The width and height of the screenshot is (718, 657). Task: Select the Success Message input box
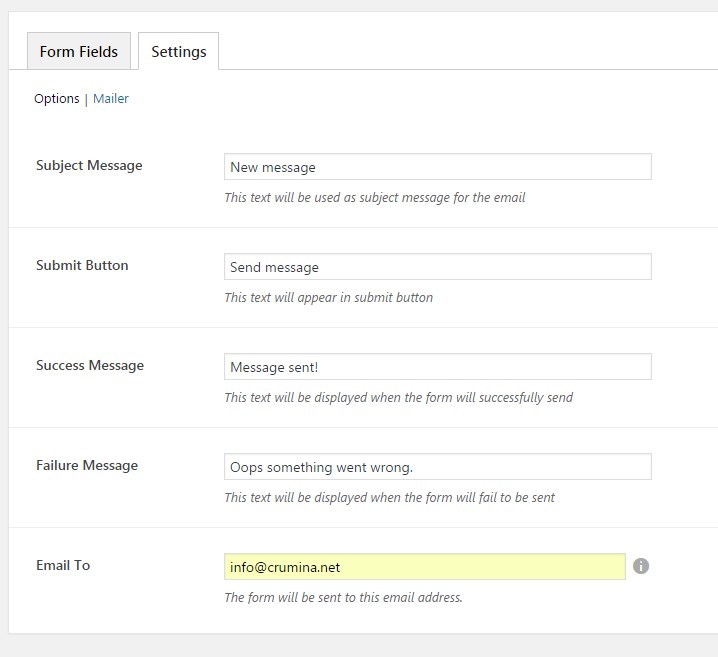(437, 367)
